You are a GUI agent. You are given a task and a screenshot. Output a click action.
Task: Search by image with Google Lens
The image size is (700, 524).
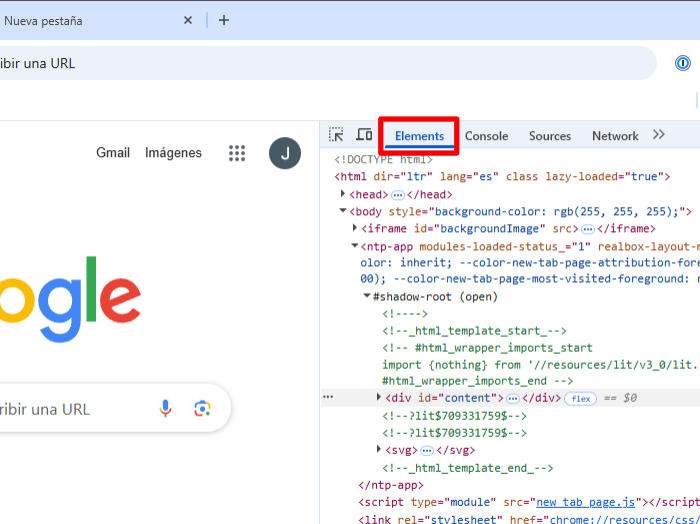point(203,408)
